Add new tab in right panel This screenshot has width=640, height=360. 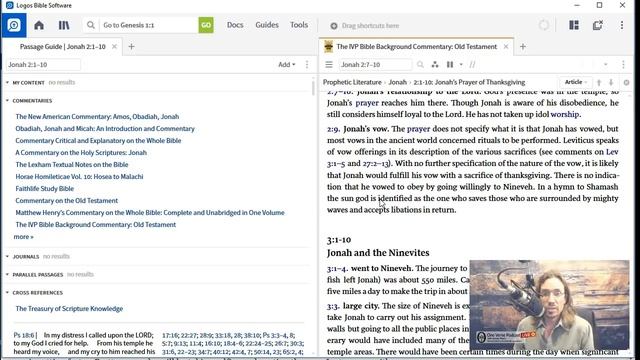pos(523,47)
